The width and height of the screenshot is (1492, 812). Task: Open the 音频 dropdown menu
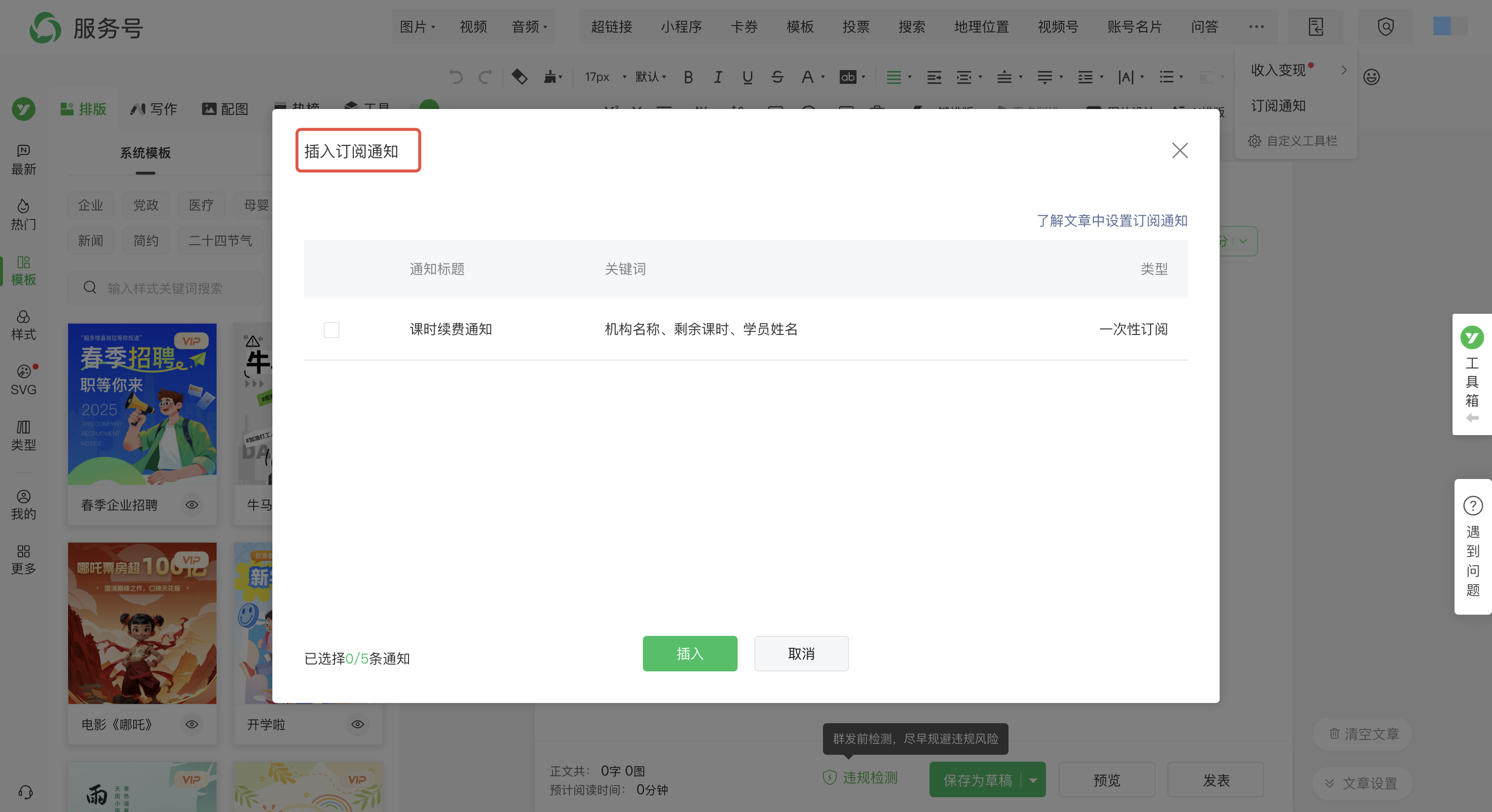pyautogui.click(x=529, y=27)
